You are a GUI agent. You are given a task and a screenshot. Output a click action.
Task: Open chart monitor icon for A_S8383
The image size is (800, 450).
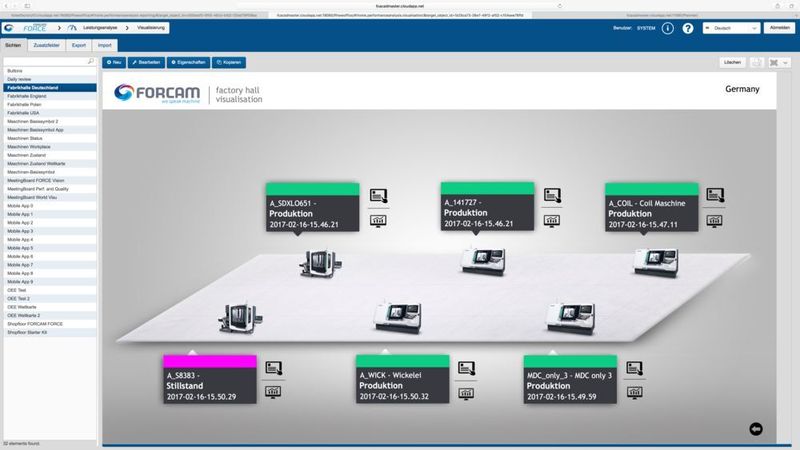pos(272,392)
